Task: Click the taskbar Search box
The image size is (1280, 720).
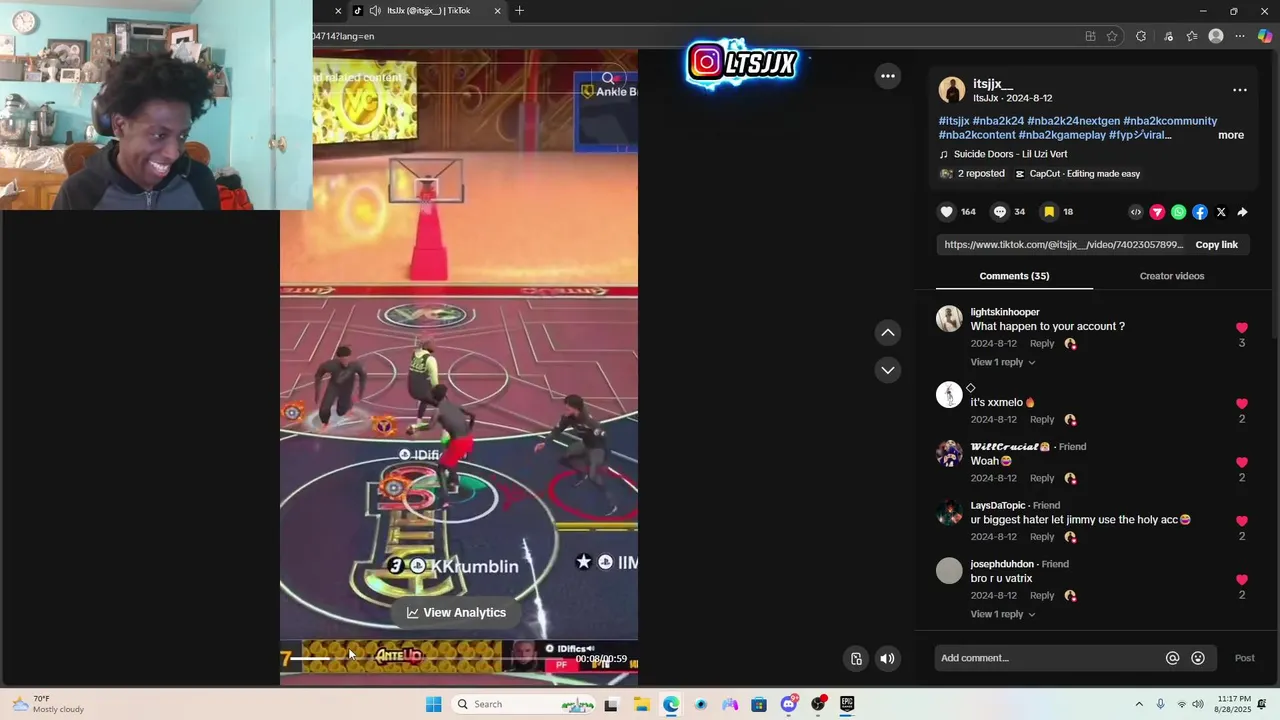Action: coord(524,704)
